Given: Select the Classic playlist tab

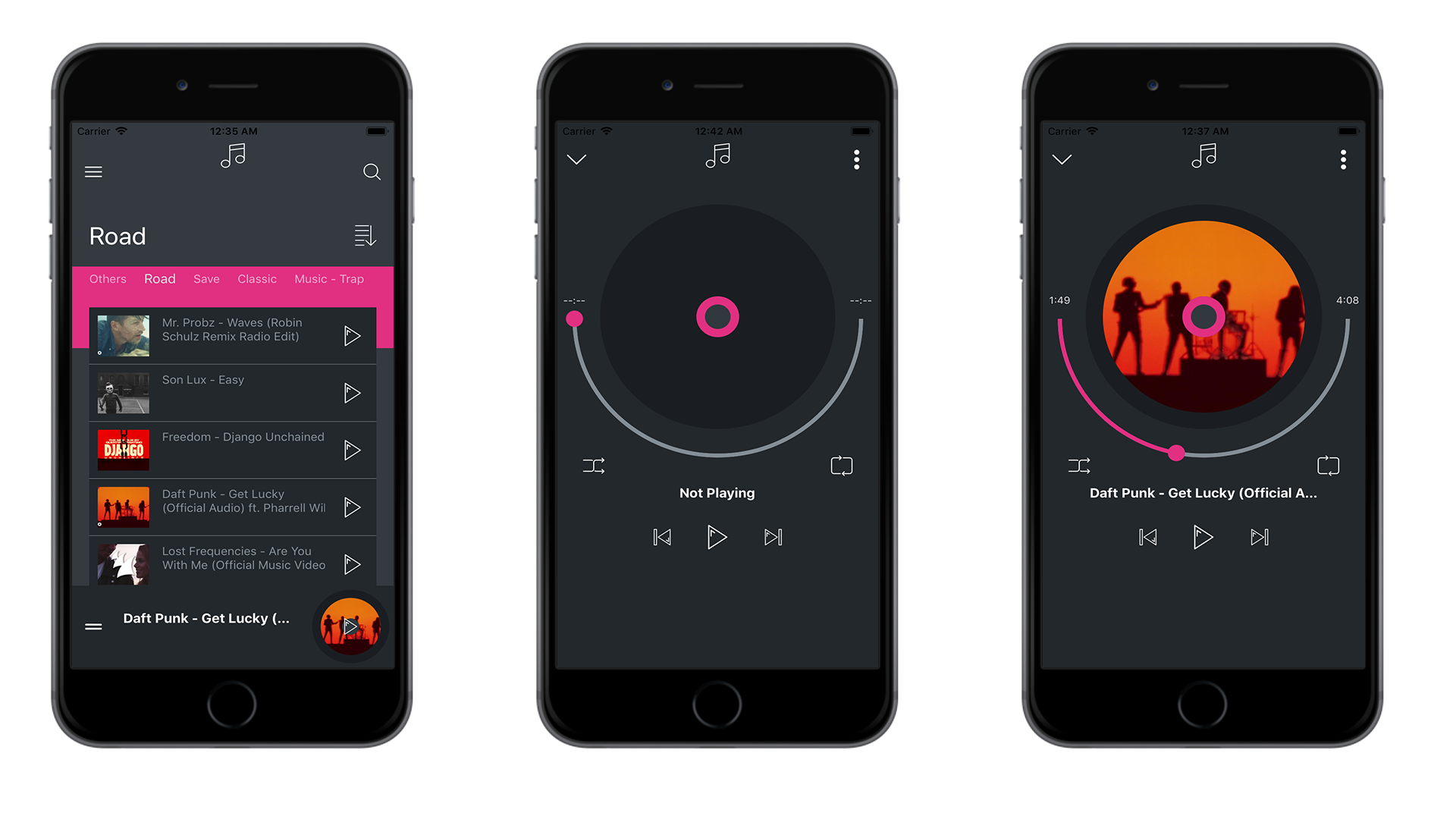Looking at the screenshot, I should (x=256, y=279).
